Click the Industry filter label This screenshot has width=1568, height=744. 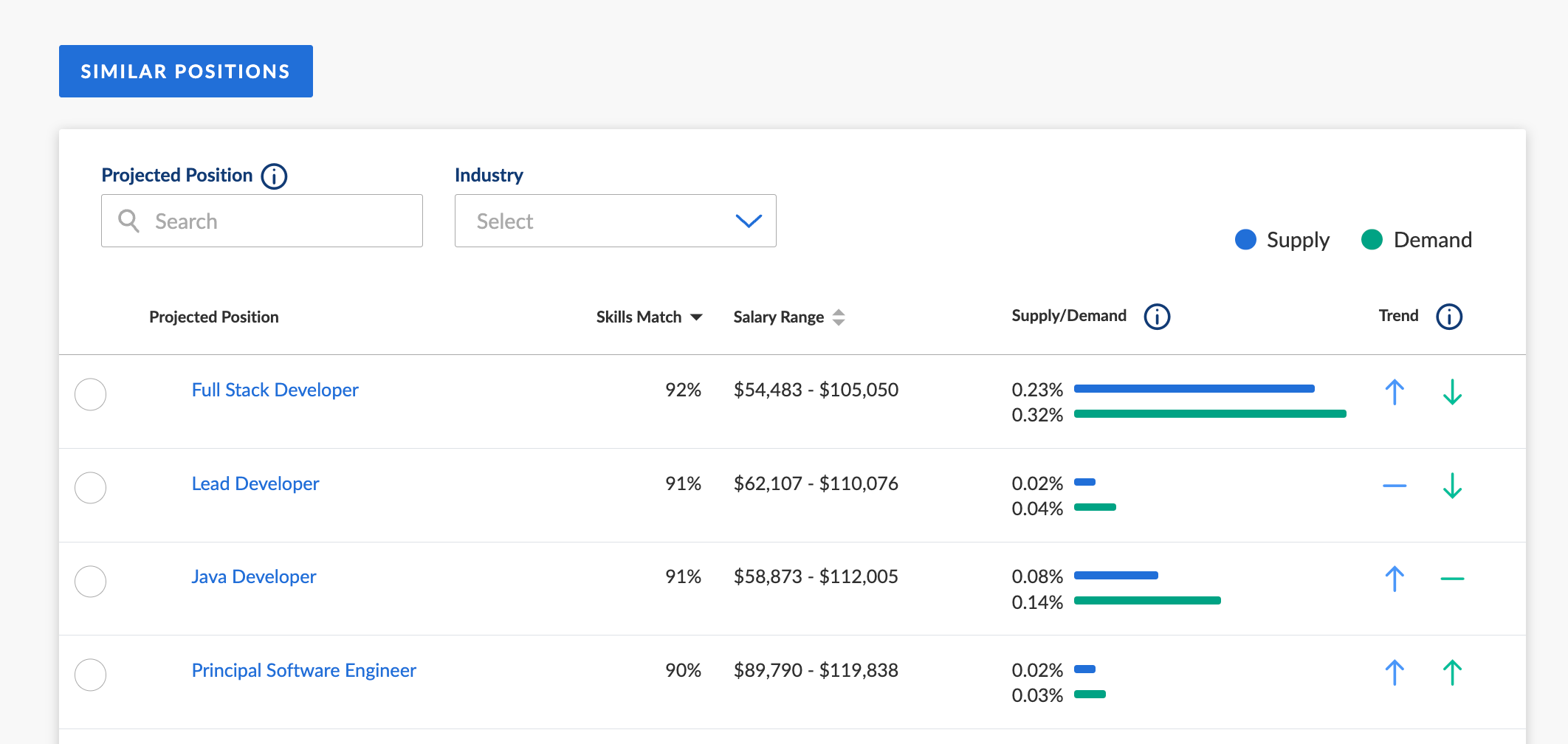[x=489, y=175]
